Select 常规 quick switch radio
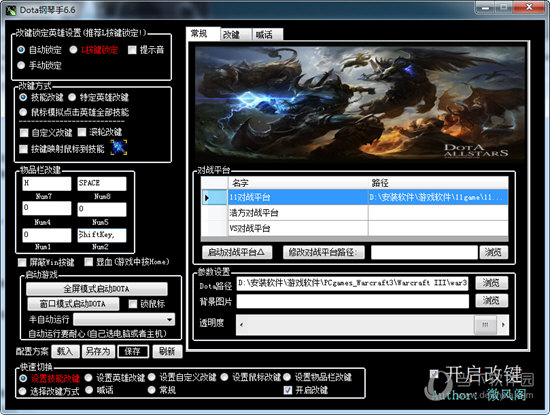The height and width of the screenshot is (415, 550). click(x=152, y=390)
